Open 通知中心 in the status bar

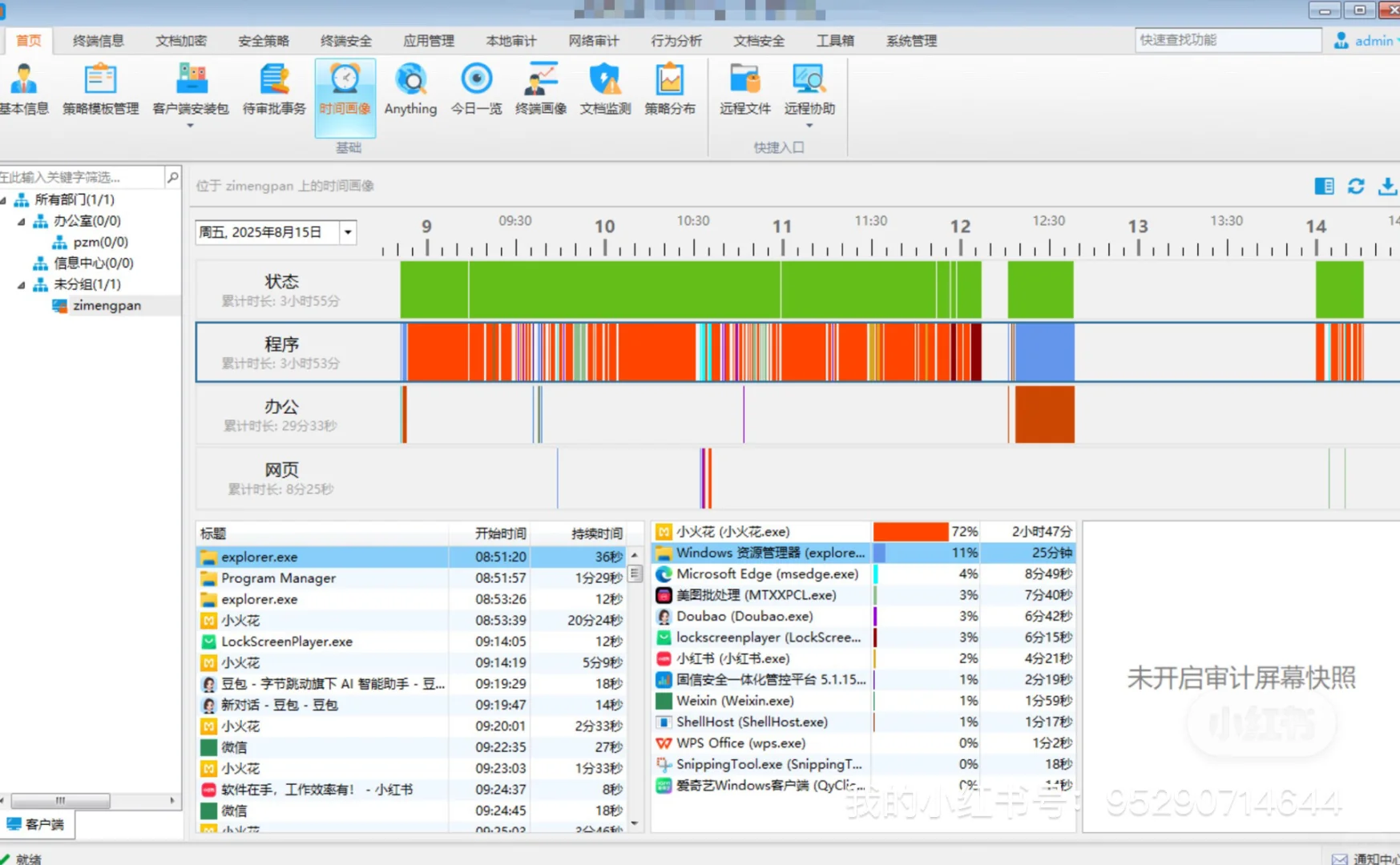pos(1365,858)
